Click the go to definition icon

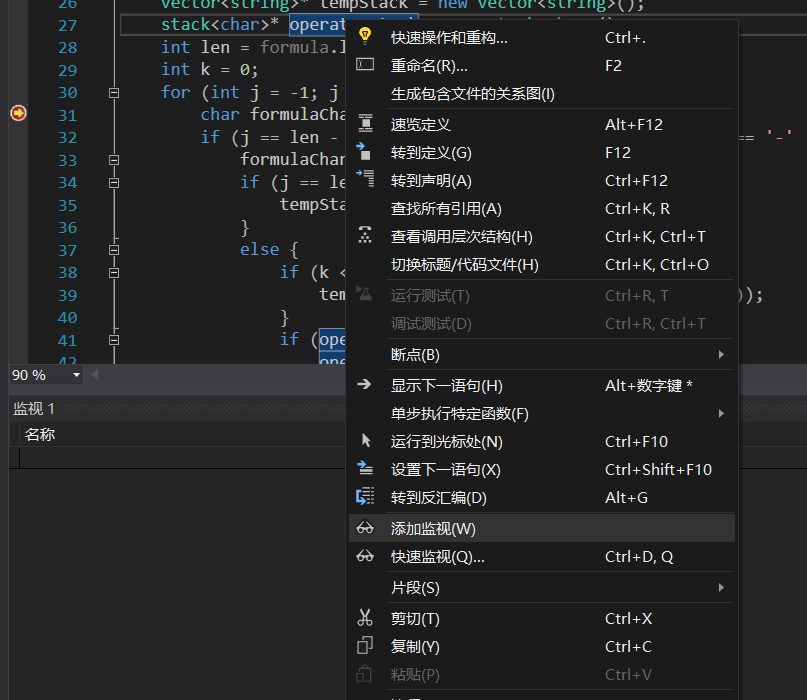363,151
